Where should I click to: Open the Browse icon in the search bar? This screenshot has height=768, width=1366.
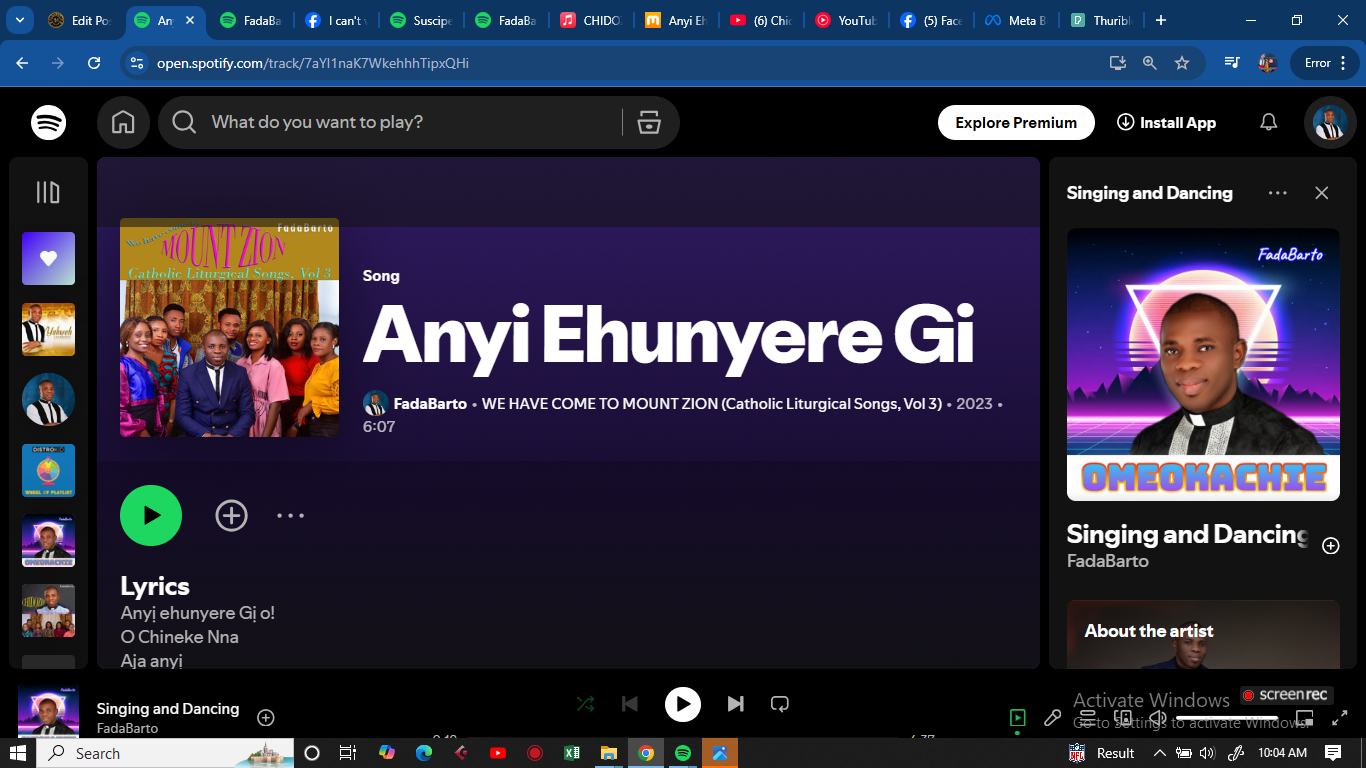(649, 122)
